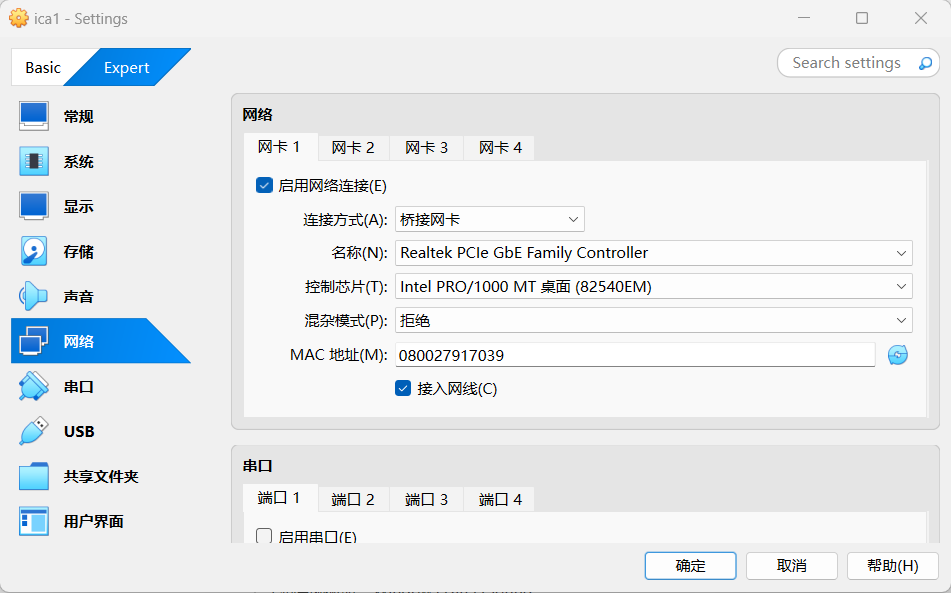Open the 连接方式 桥接网卡 dropdown

coord(489,219)
